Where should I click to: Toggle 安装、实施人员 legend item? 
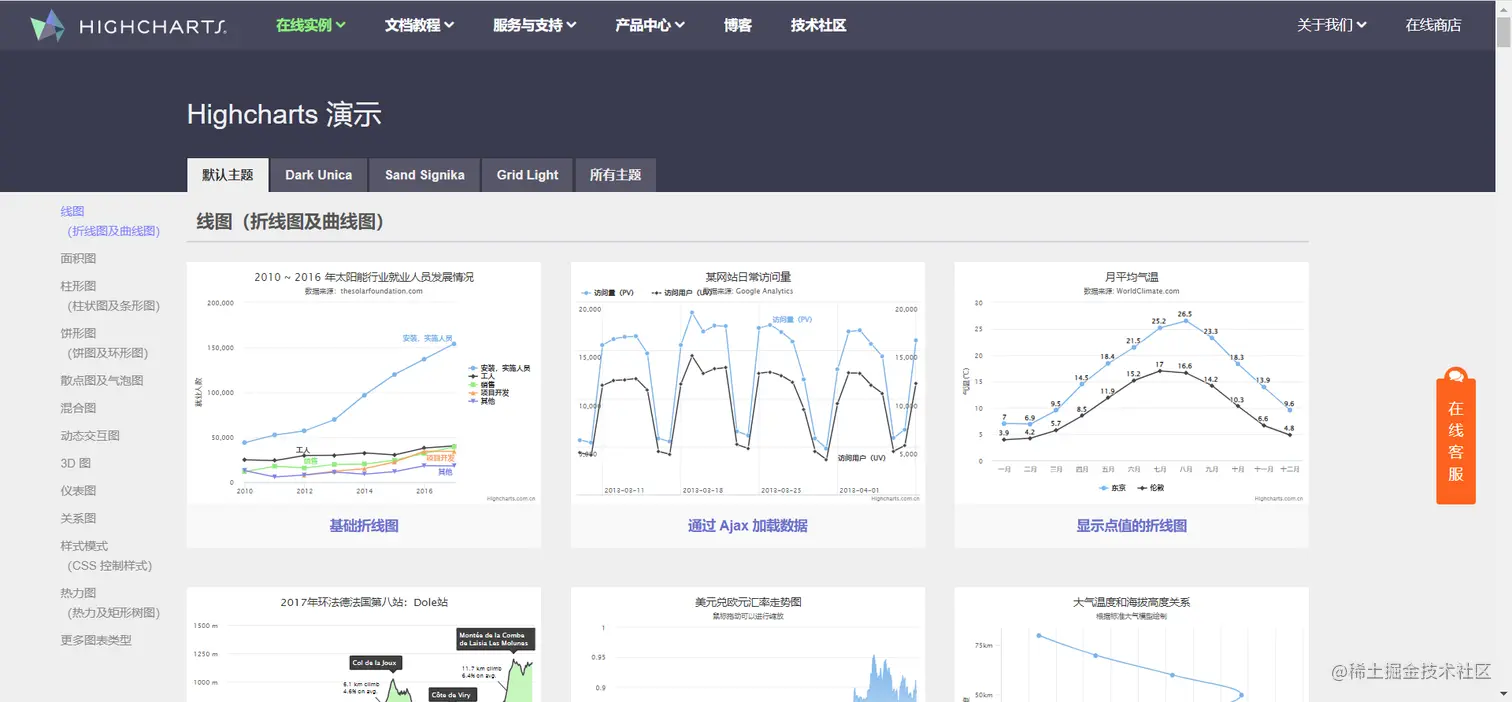coord(499,368)
